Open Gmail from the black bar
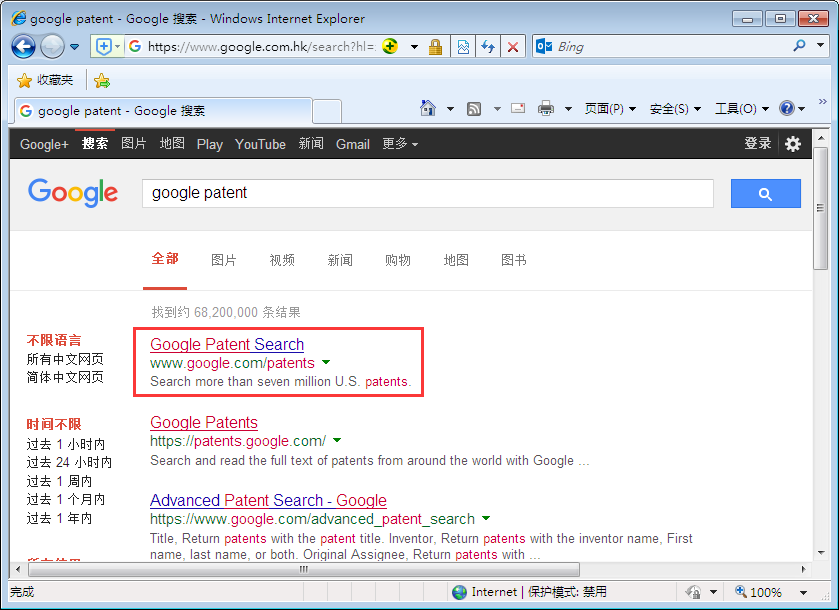 [x=353, y=144]
